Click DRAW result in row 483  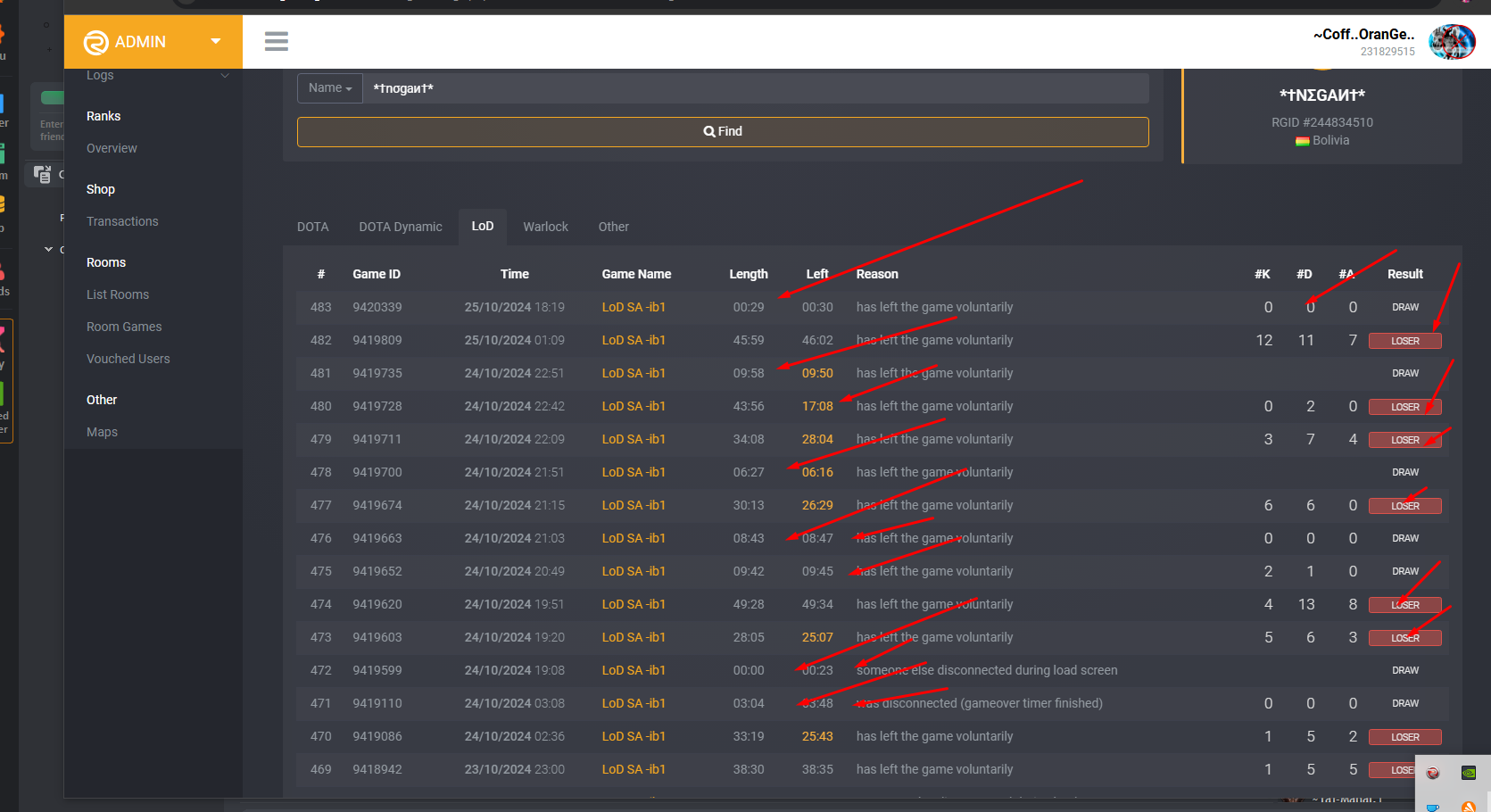tap(1405, 307)
